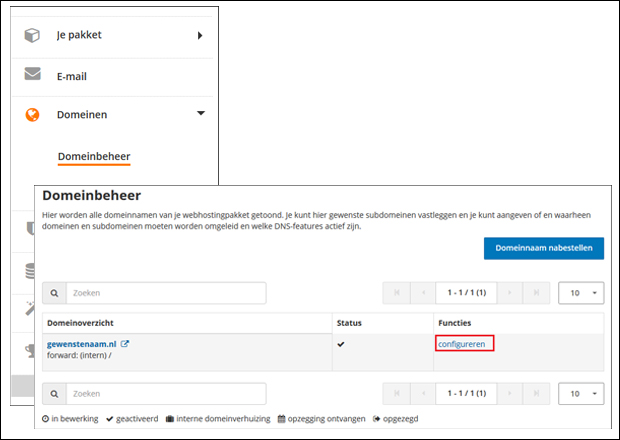Go to next page in upper pagination
This screenshot has width=620, height=440.
pos(509,293)
